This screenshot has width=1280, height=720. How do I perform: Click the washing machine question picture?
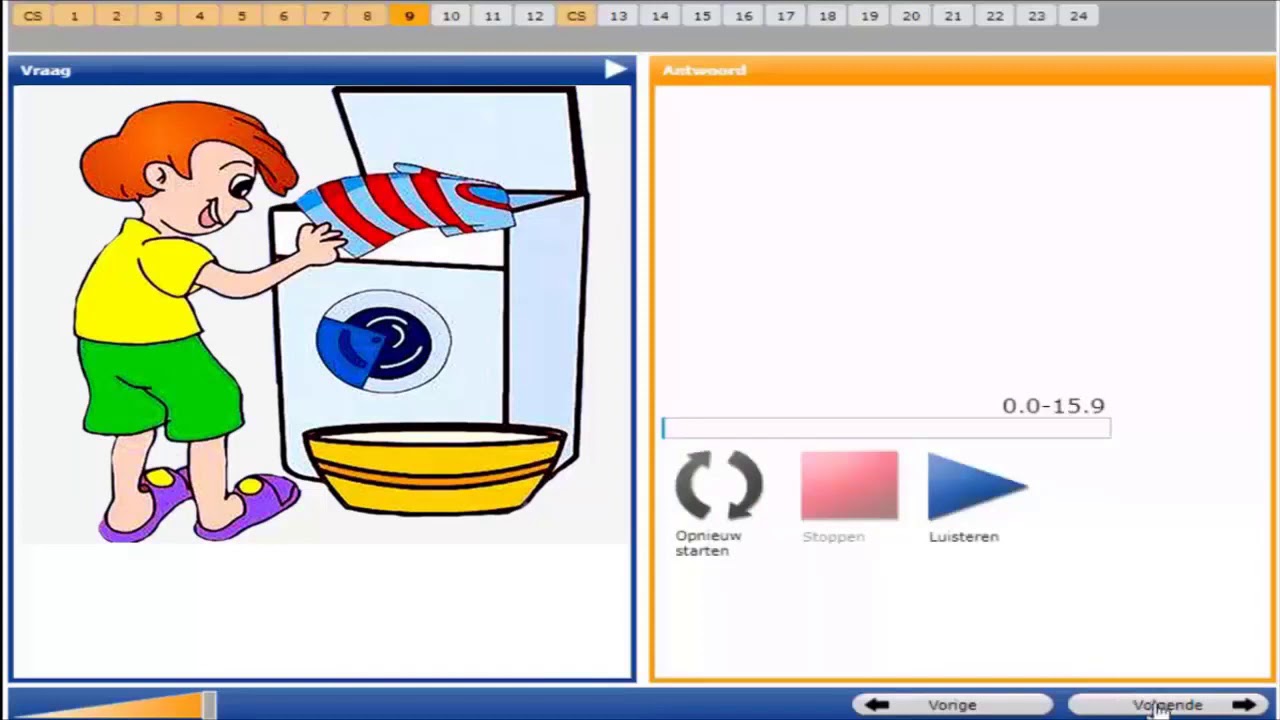(322, 315)
